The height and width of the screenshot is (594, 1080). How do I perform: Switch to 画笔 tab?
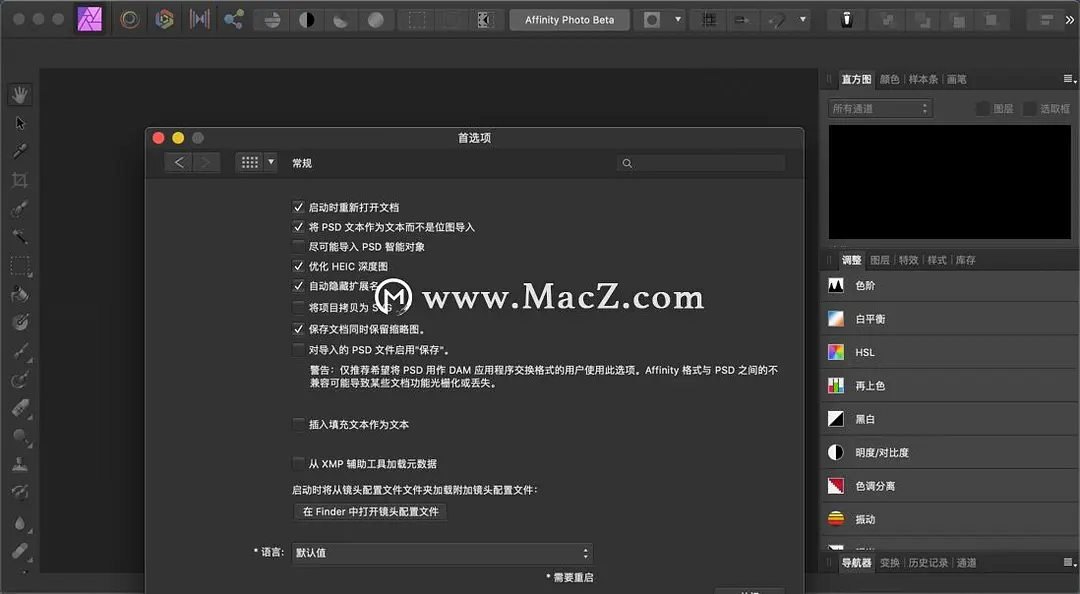point(956,79)
